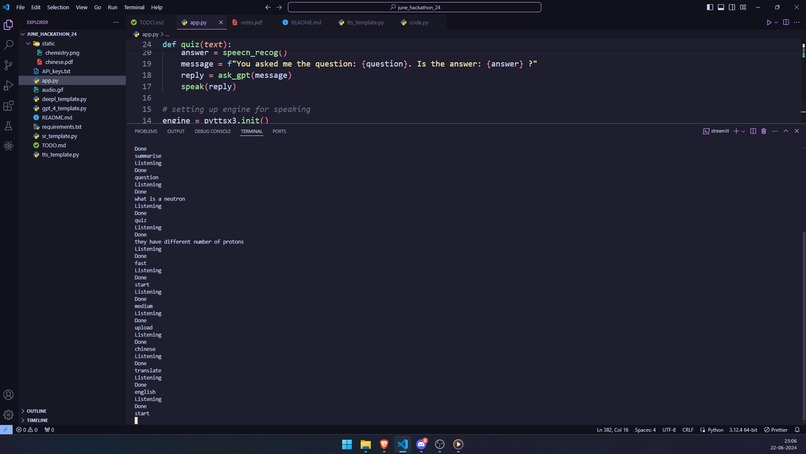The height and width of the screenshot is (454, 806).
Task: Click Spaces: 4 indentation status item
Action: (x=645, y=430)
